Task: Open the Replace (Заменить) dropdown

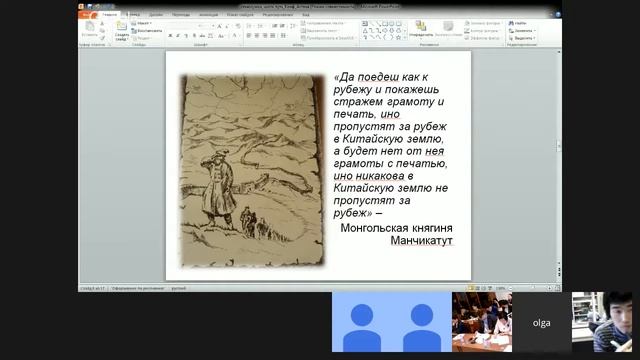Action: (522, 31)
